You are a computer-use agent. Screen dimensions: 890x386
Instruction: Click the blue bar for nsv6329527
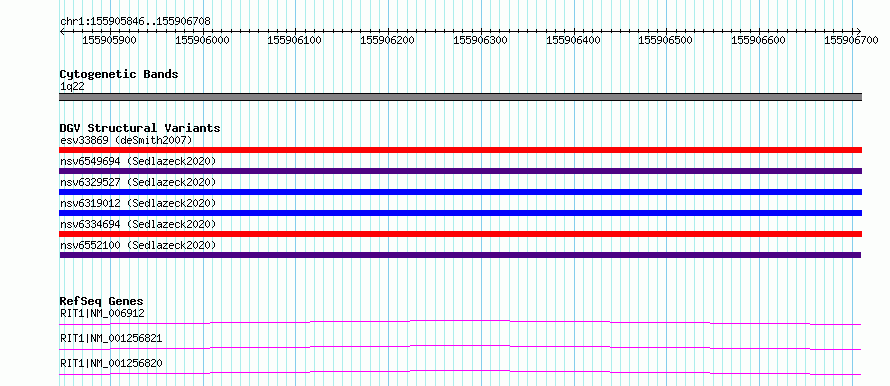[x=460, y=192]
